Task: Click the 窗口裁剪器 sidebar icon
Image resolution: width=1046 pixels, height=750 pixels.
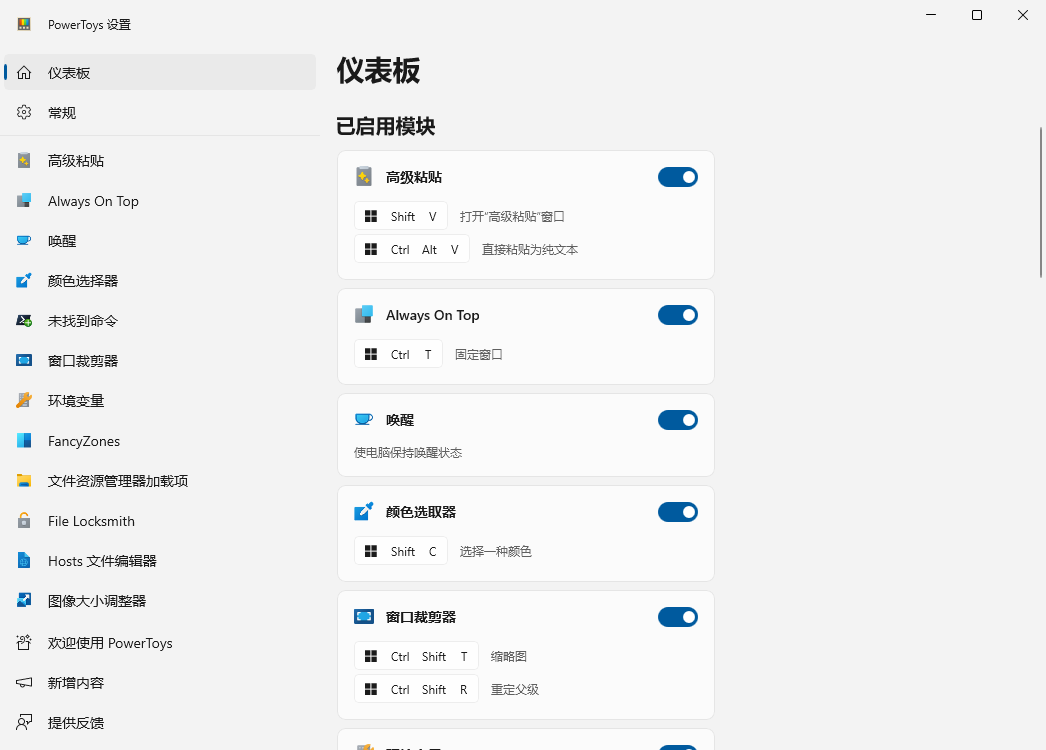Action: [x=24, y=361]
